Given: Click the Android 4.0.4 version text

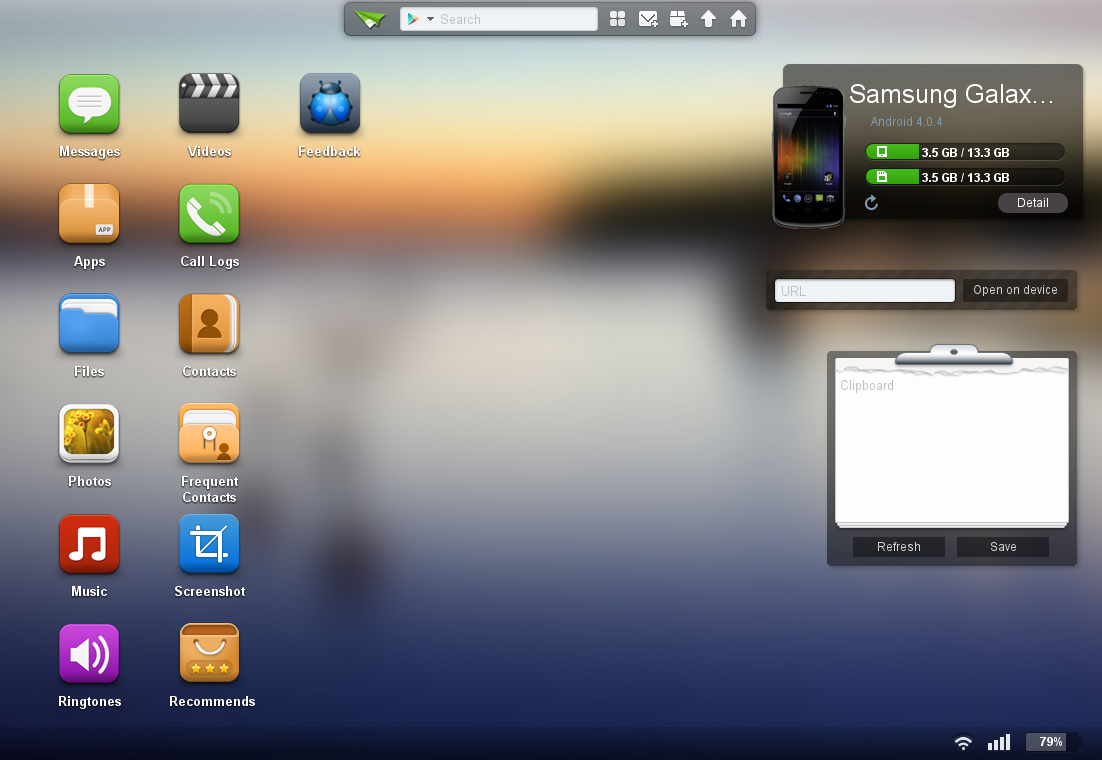Looking at the screenshot, I should [x=906, y=122].
